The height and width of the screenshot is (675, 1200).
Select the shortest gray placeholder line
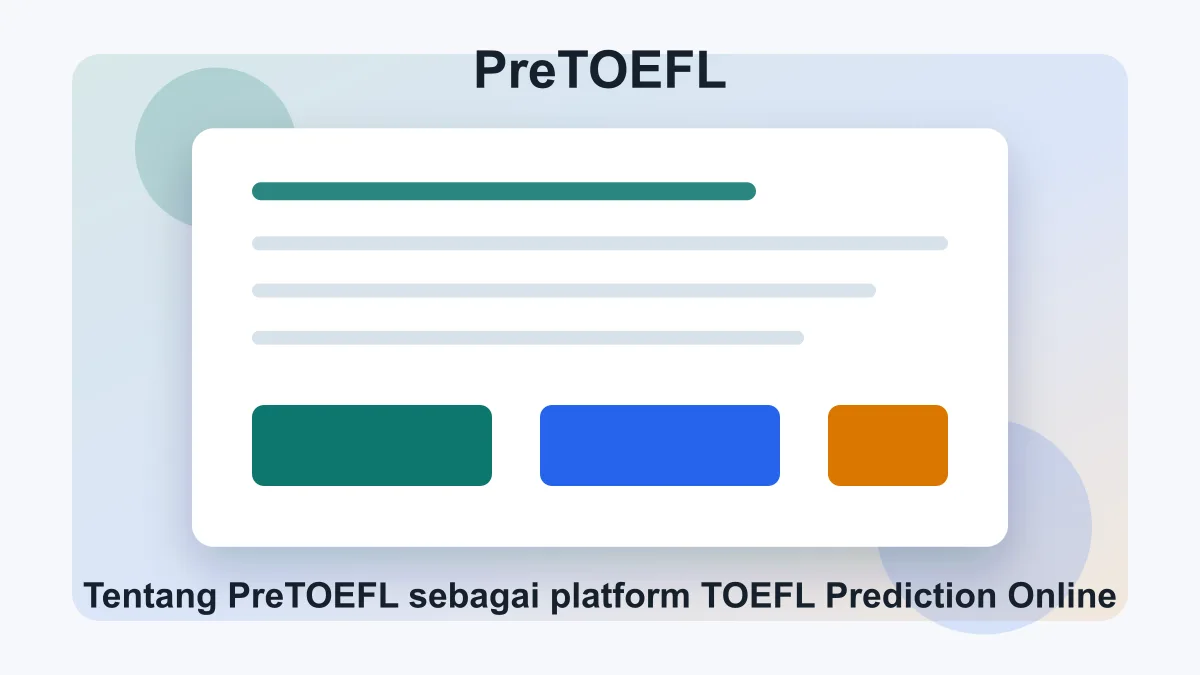pyautogui.click(x=527, y=338)
